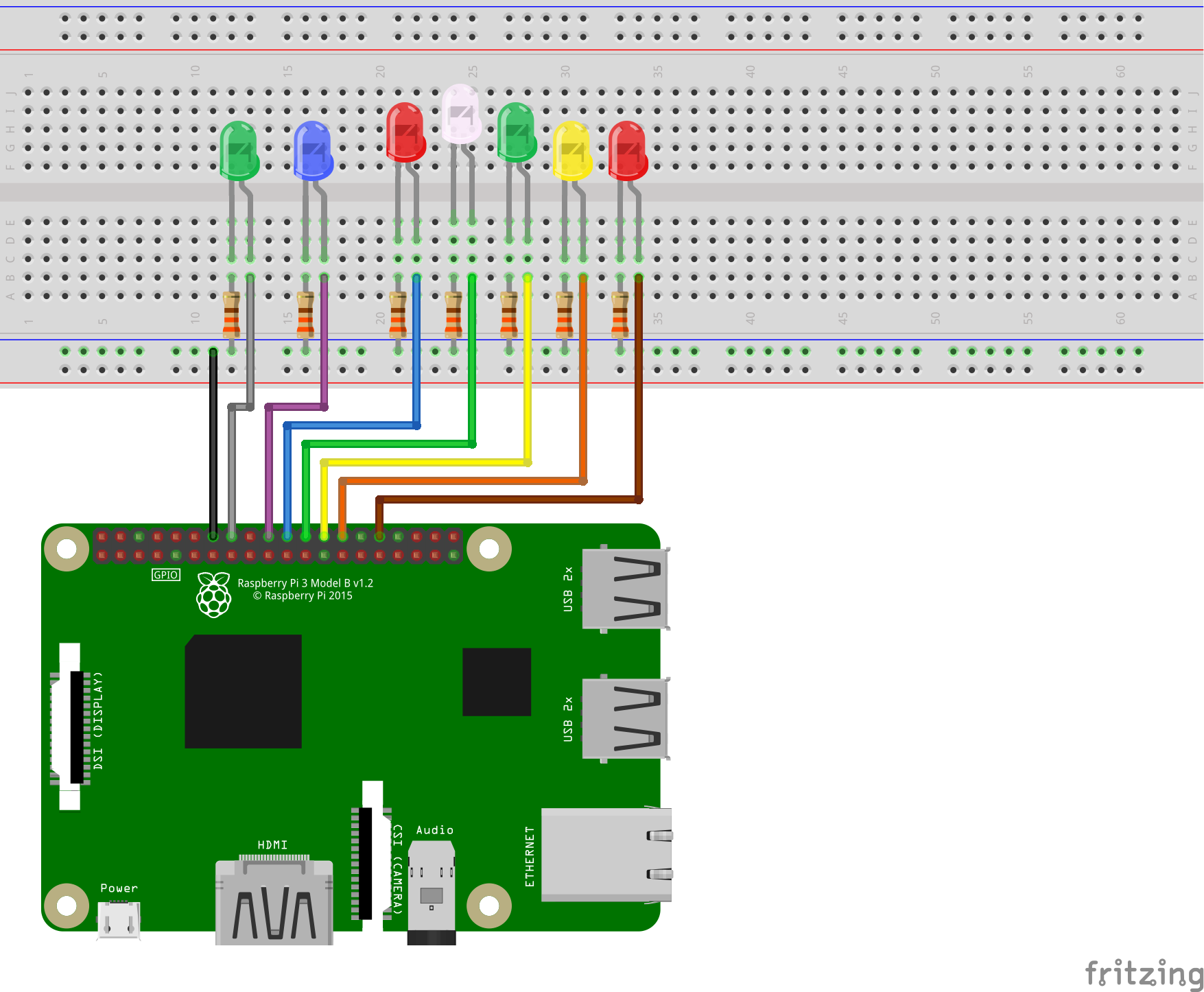1204x992 pixels.
Task: Click the lower USB 2x port
Action: coord(625,718)
